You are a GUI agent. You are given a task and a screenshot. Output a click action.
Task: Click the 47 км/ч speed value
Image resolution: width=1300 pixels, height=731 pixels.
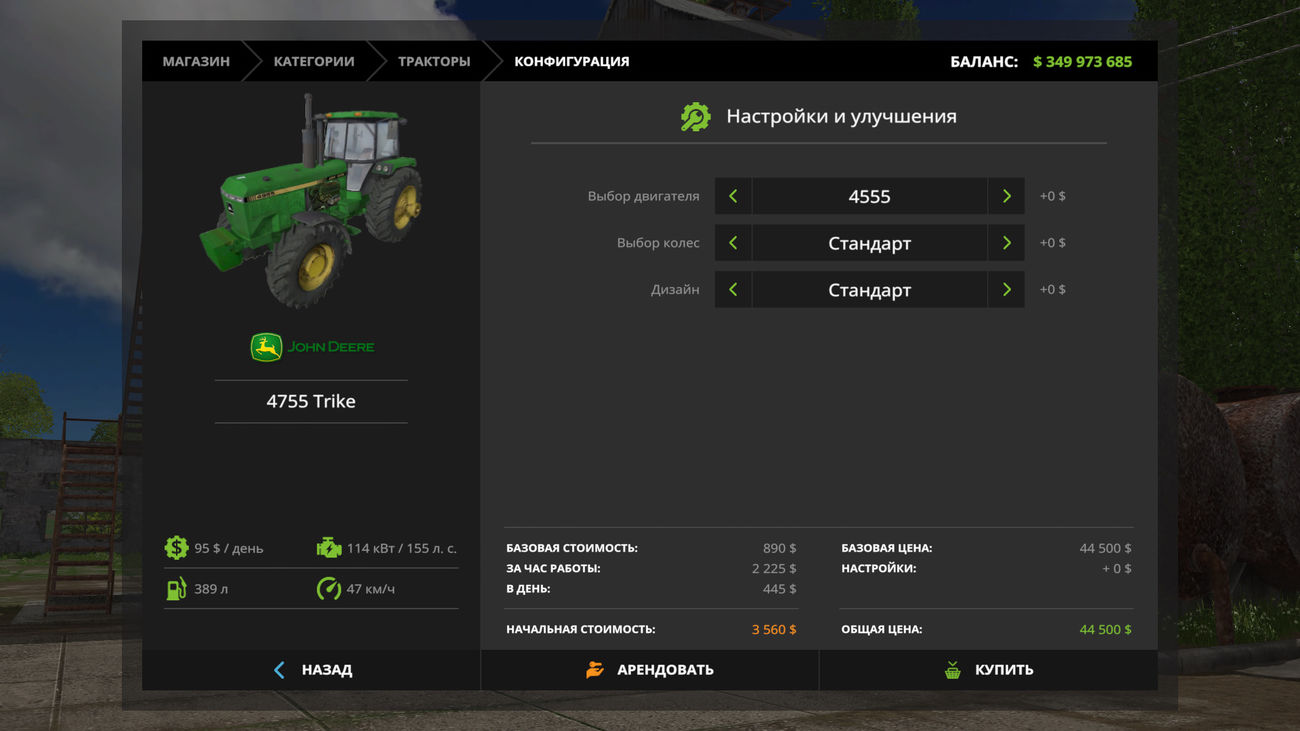(371, 589)
